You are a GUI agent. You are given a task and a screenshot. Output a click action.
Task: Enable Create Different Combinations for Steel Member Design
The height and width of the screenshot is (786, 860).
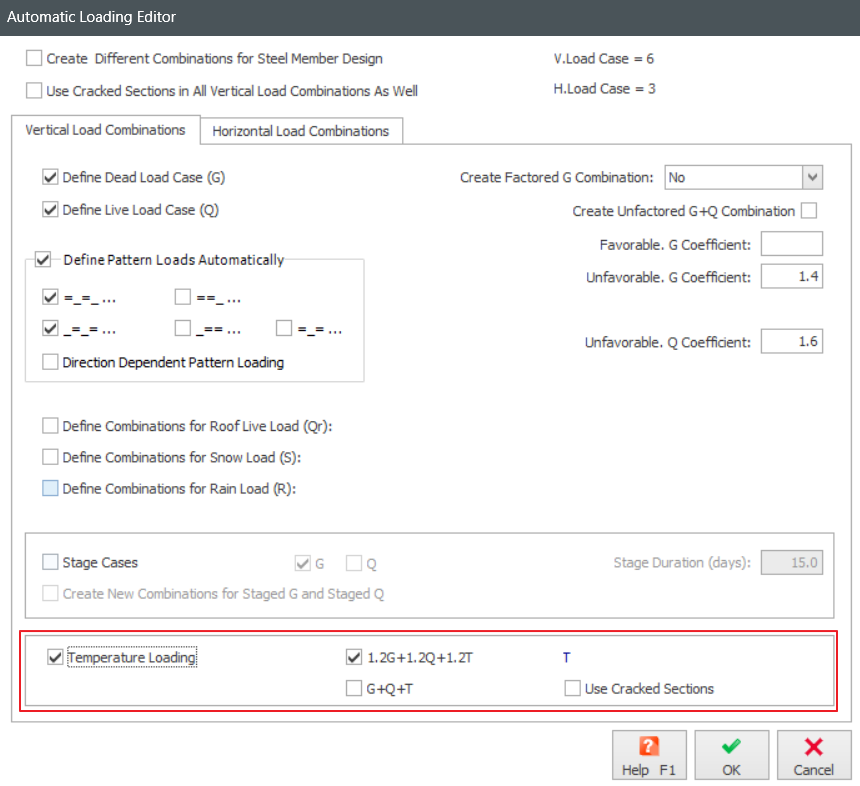pos(35,59)
